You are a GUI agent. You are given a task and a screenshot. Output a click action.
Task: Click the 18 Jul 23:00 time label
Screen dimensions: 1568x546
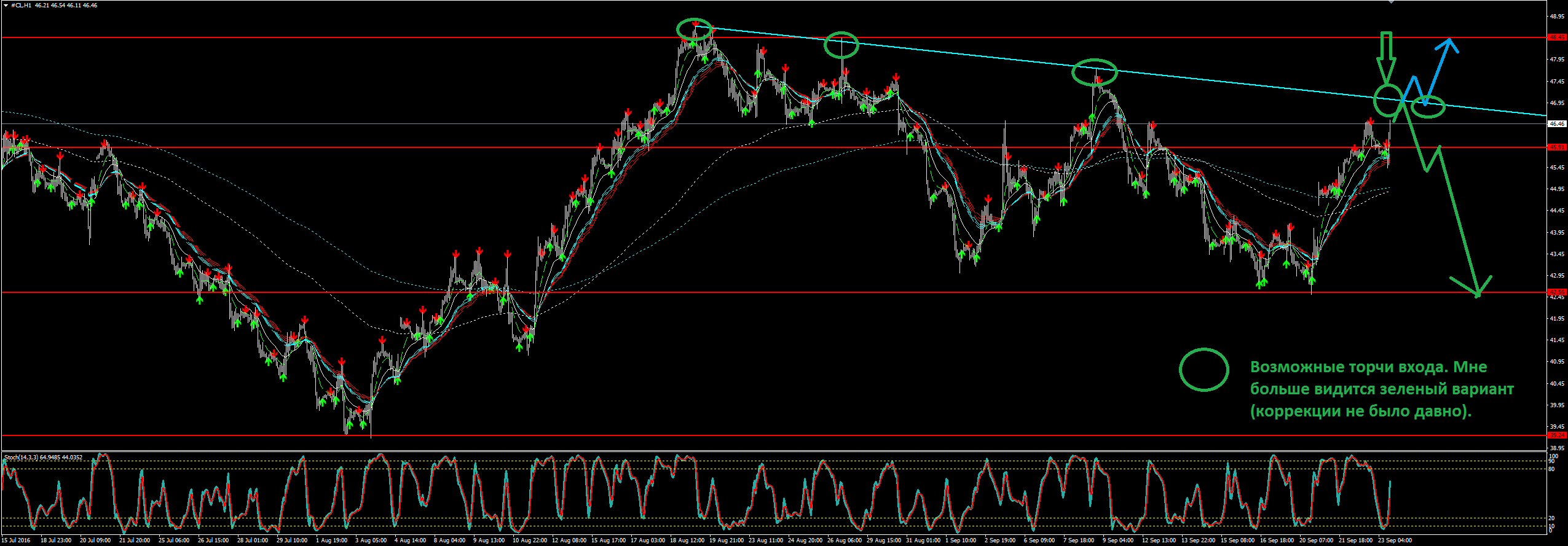(56, 540)
